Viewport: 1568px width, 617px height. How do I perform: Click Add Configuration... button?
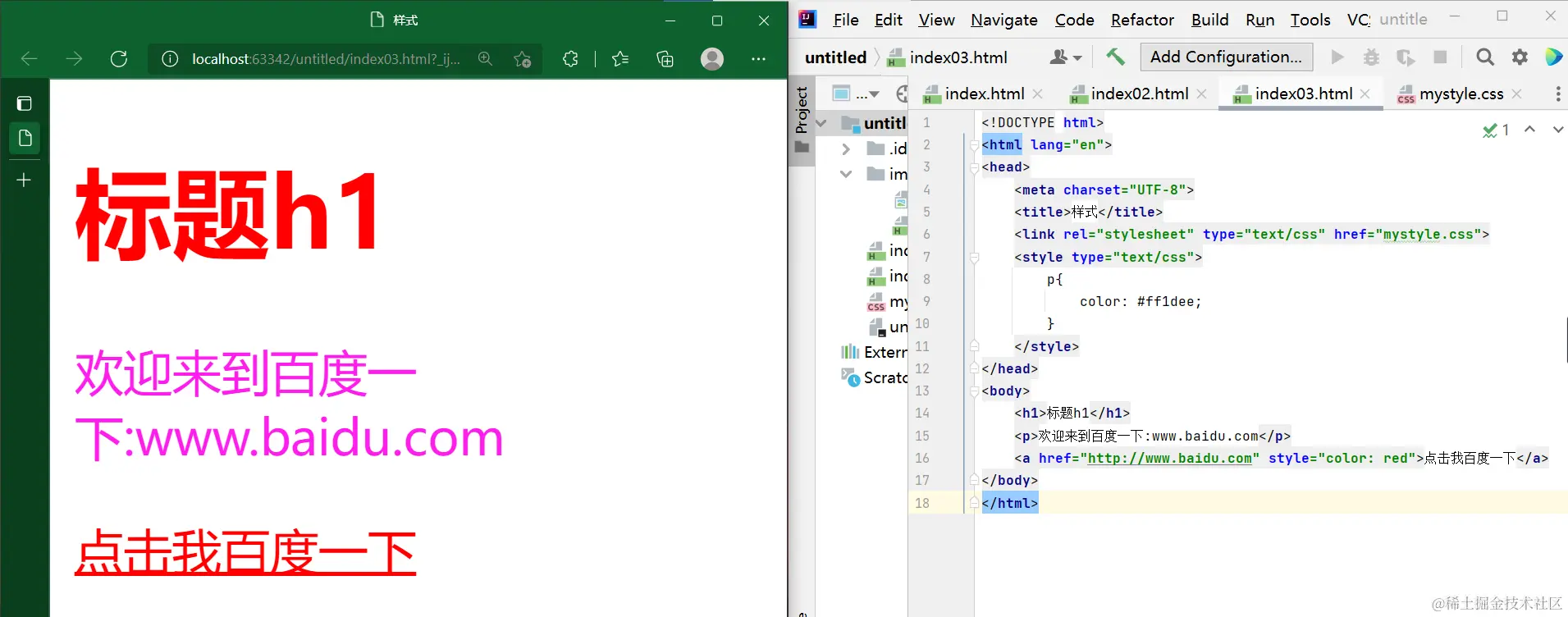pos(1226,57)
